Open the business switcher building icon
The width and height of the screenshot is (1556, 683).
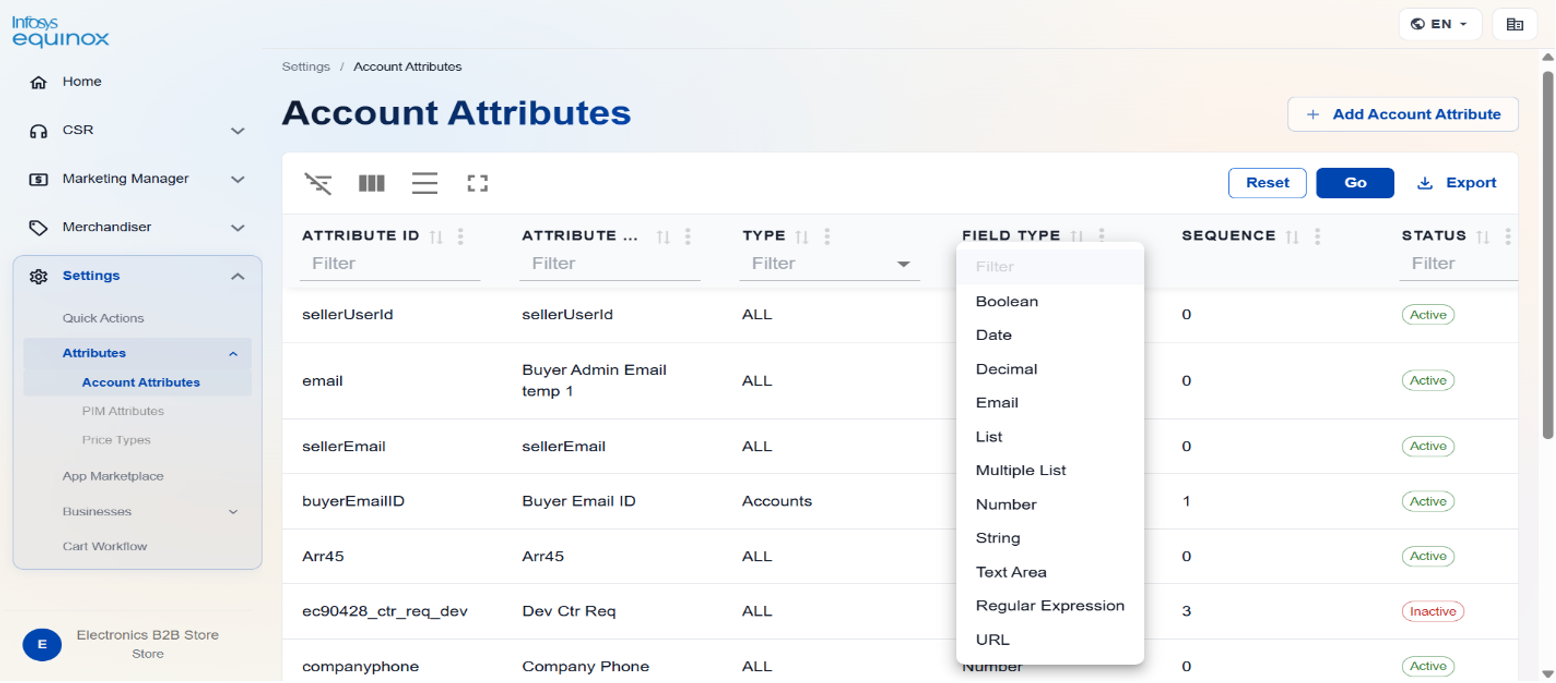pyautogui.click(x=1515, y=24)
